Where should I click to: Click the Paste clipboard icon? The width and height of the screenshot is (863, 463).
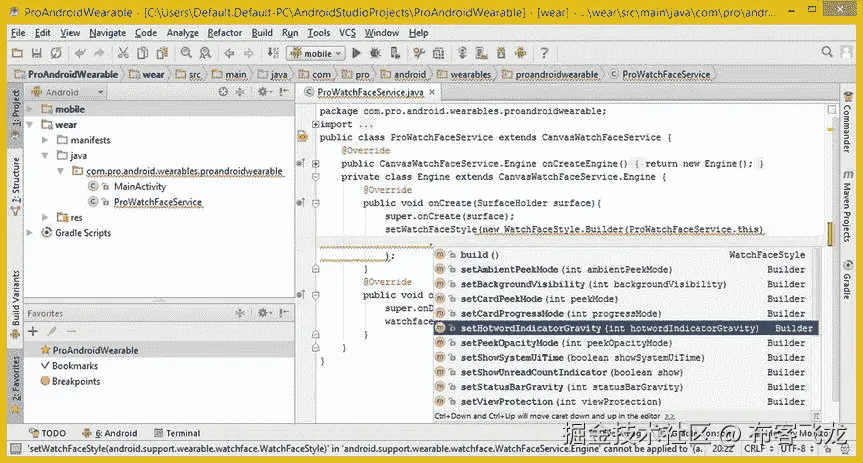click(x=162, y=53)
